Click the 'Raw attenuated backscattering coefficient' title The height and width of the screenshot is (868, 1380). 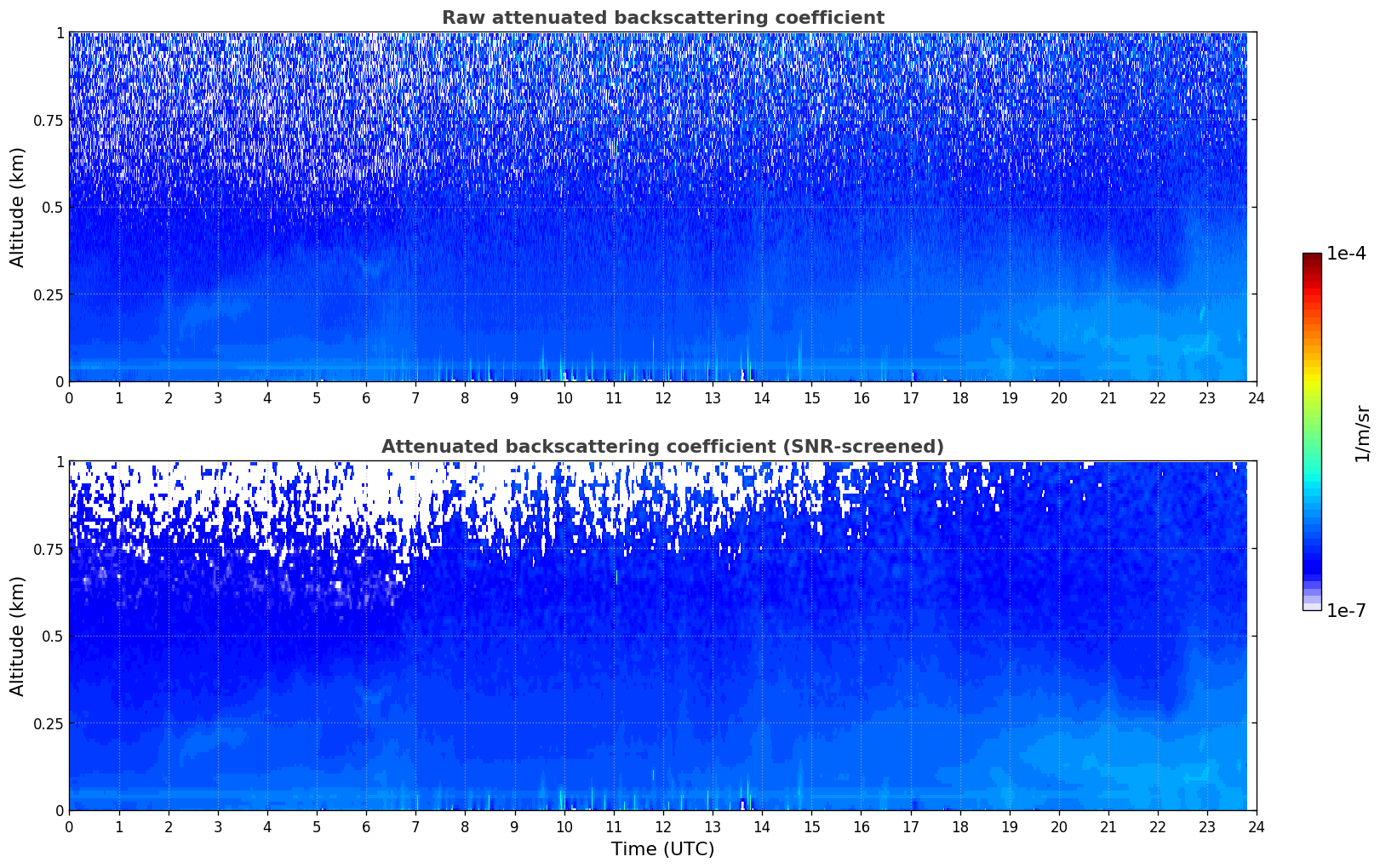(662, 18)
